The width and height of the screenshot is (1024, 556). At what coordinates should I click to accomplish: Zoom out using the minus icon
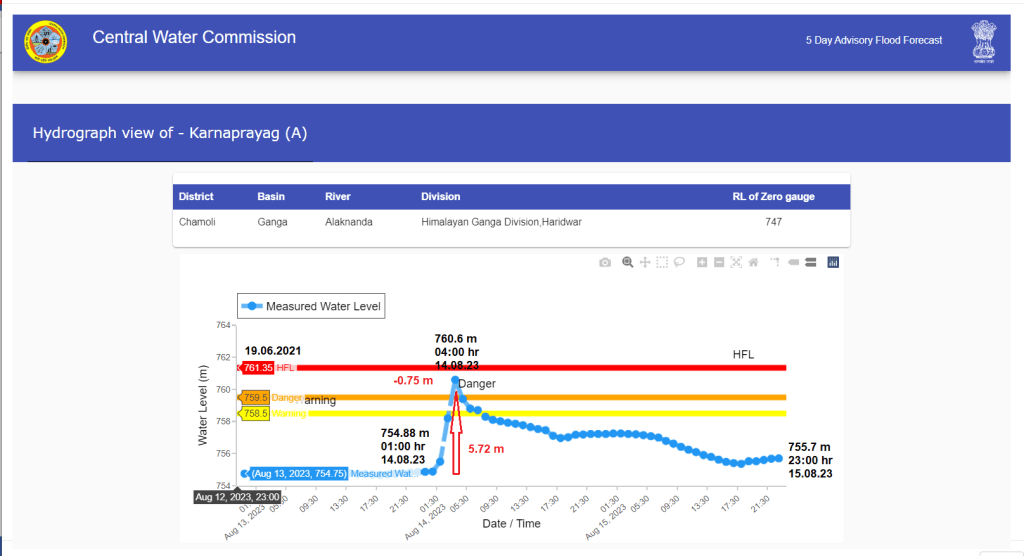click(719, 262)
